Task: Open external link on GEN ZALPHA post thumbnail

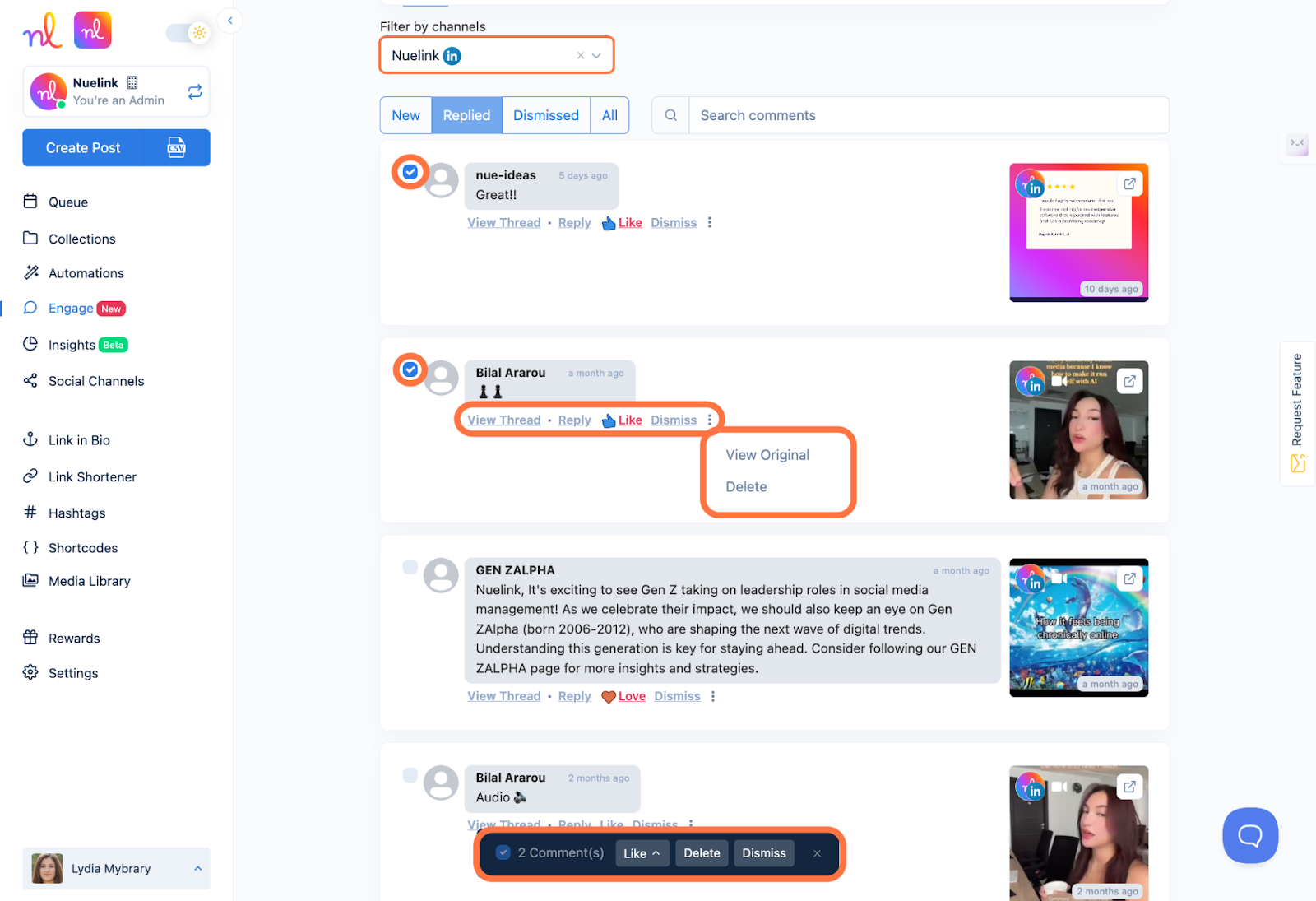Action: pos(1130,578)
